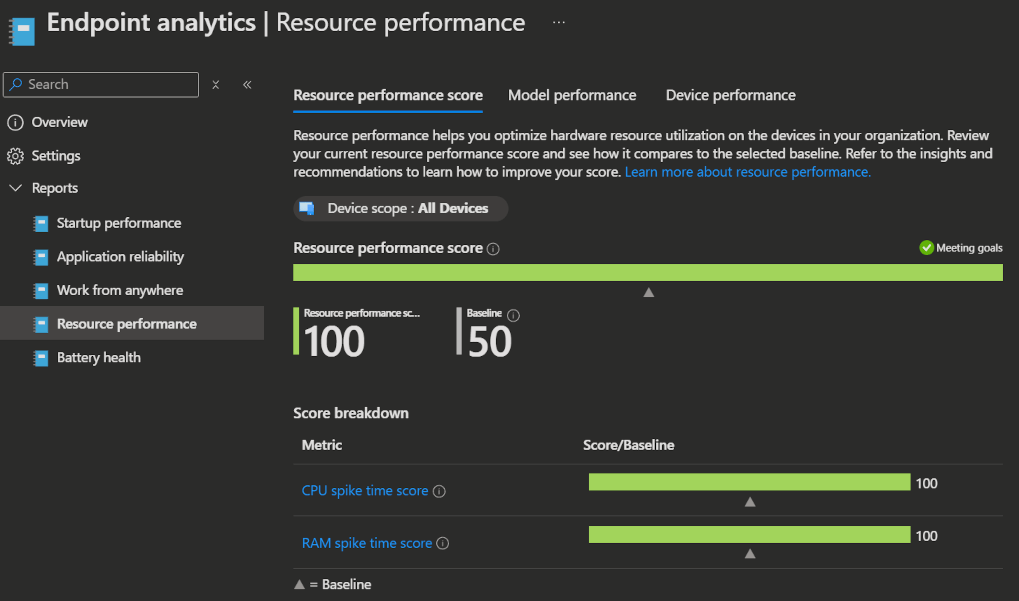Switch to the Model performance tab
The height and width of the screenshot is (601, 1019).
(572, 95)
